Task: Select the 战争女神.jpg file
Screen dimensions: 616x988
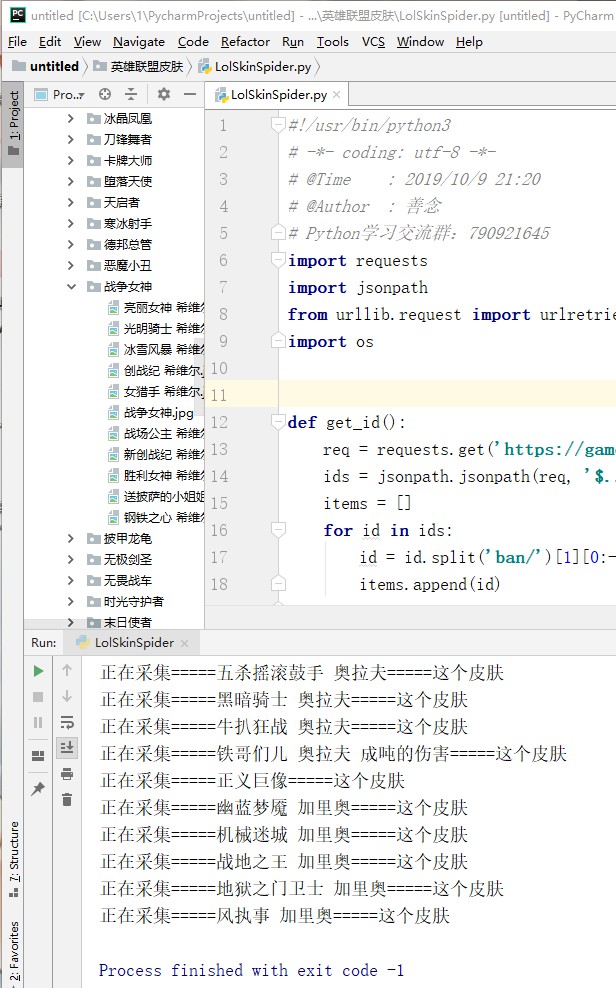Action: pos(158,413)
